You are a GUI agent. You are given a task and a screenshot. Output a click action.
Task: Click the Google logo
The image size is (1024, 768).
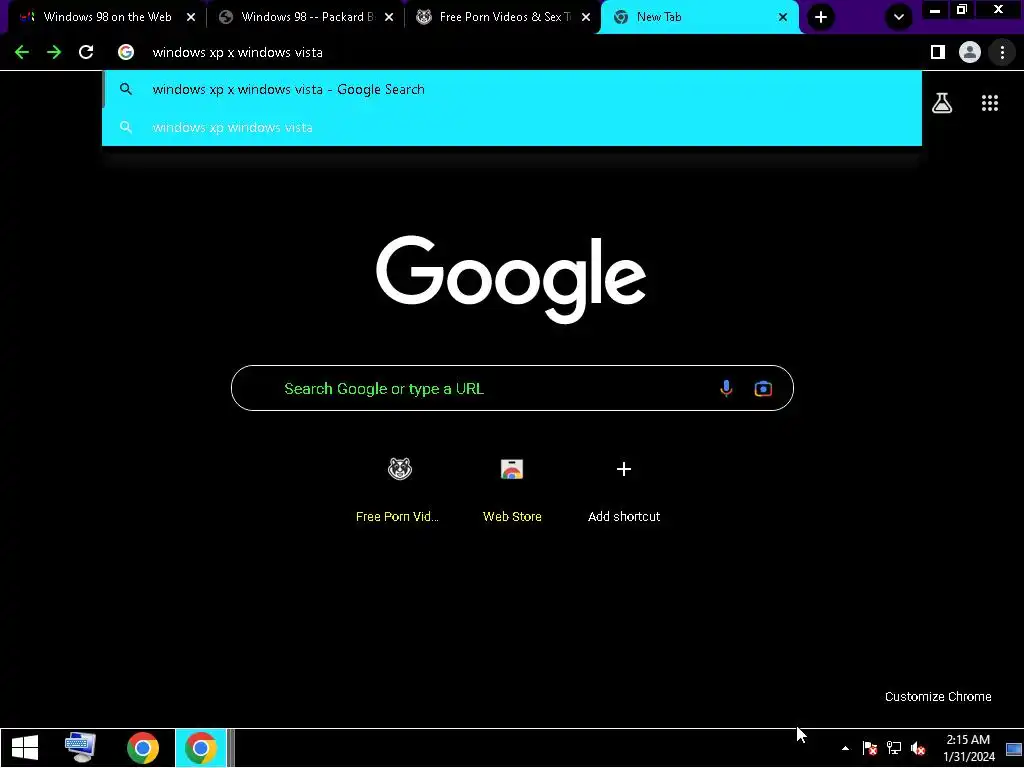[x=511, y=279]
